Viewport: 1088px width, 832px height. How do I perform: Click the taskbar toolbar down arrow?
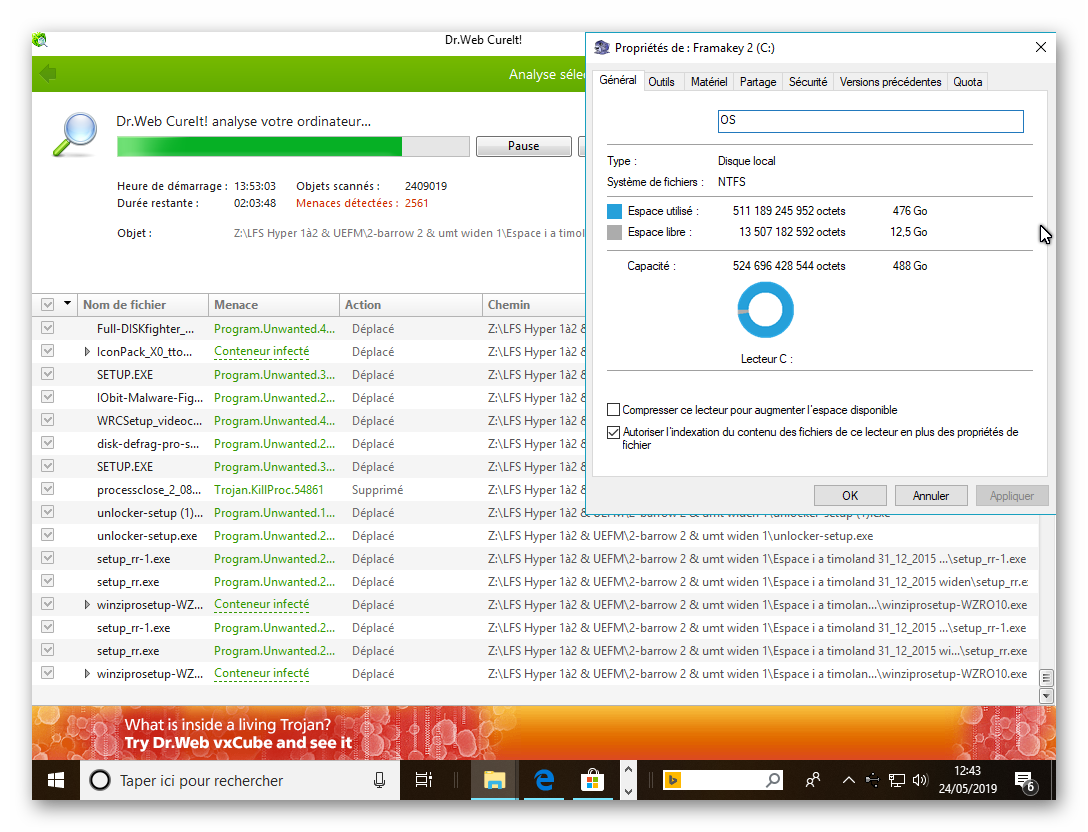point(628,792)
